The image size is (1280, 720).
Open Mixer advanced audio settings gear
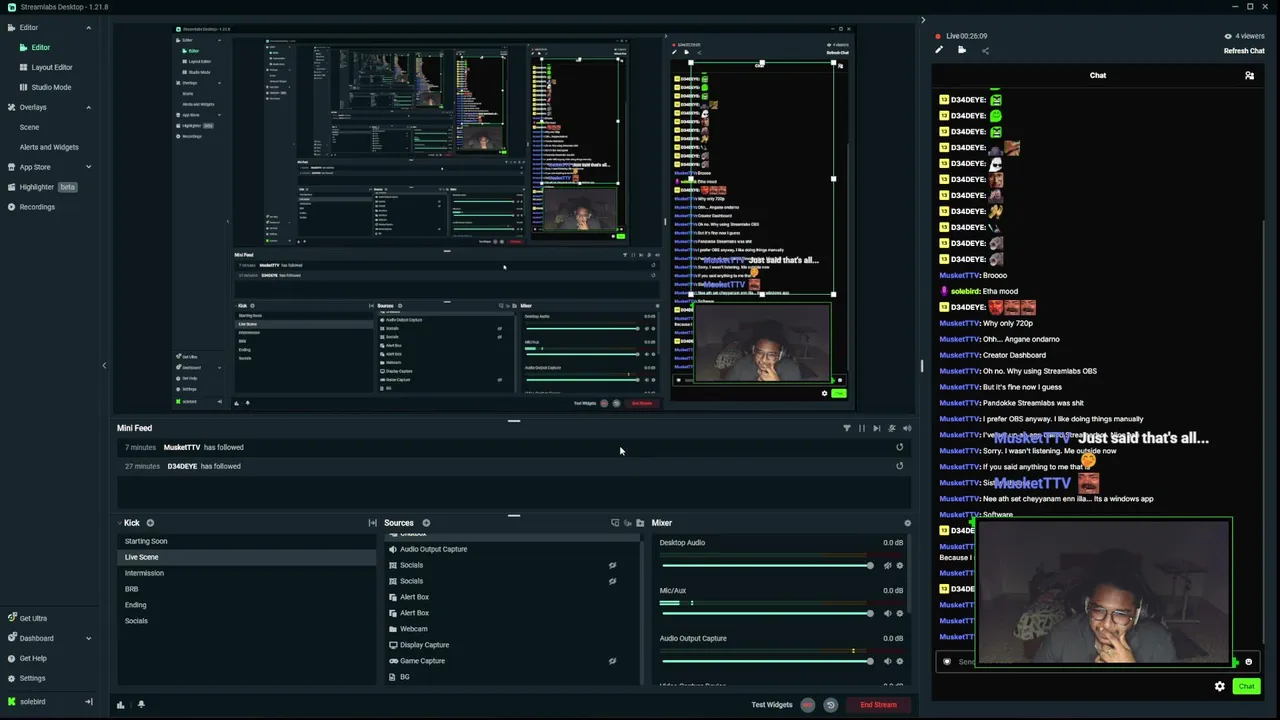(x=907, y=523)
